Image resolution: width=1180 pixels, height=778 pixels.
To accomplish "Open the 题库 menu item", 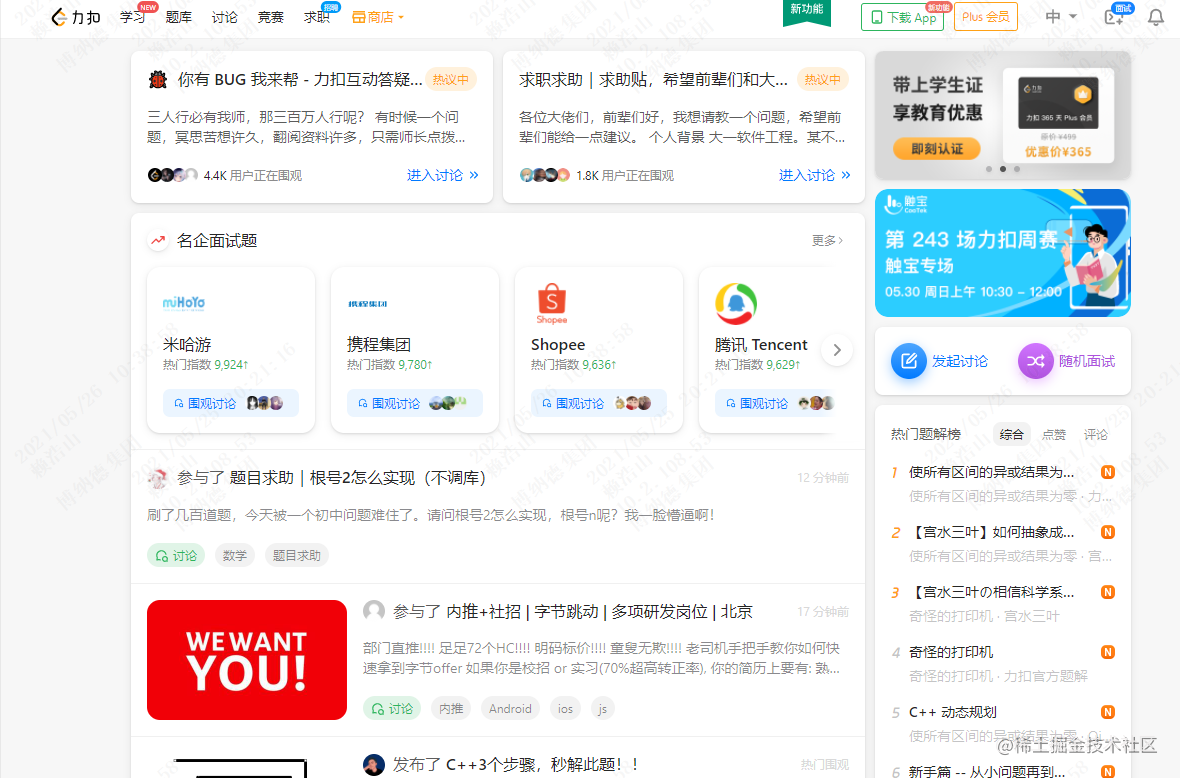I will [179, 16].
